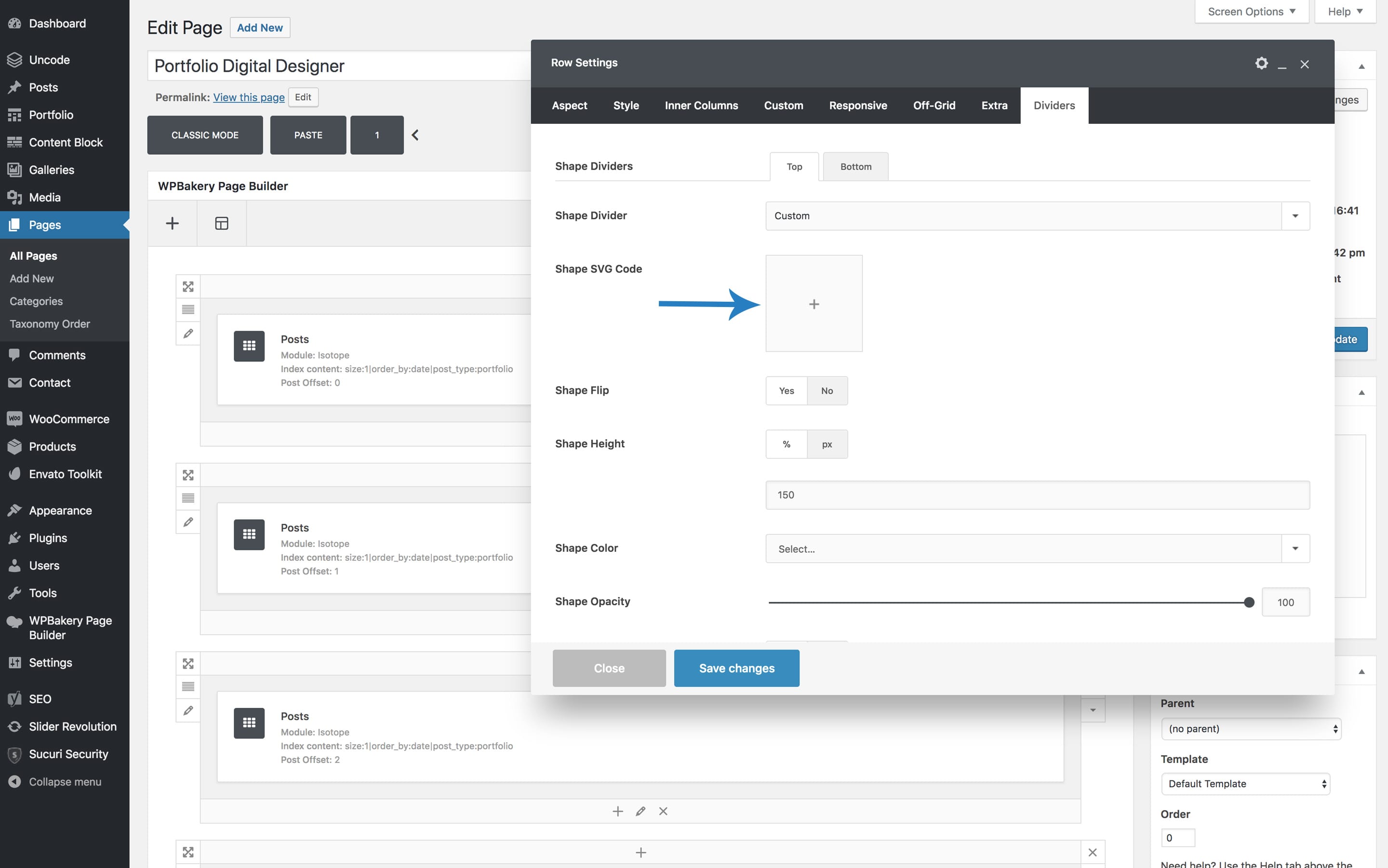Click the Shape Height value field
The width and height of the screenshot is (1388, 868).
click(1037, 495)
